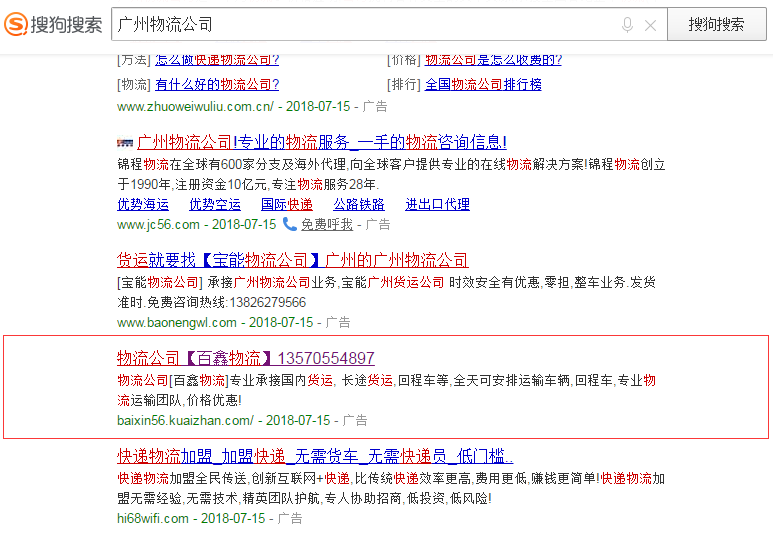Select the 优势海运 sublink
Viewport: 773px width, 536px height.
tap(143, 204)
